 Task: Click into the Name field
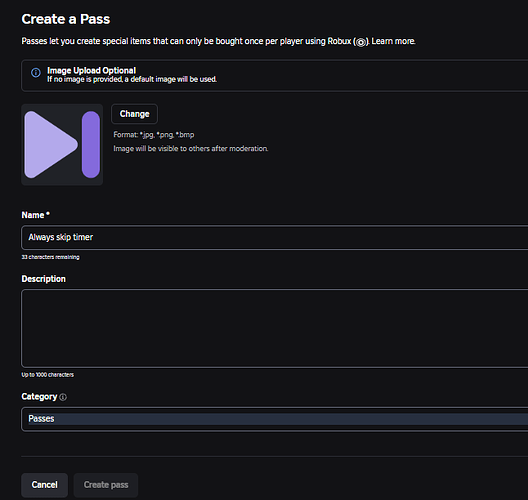[x=274, y=237]
